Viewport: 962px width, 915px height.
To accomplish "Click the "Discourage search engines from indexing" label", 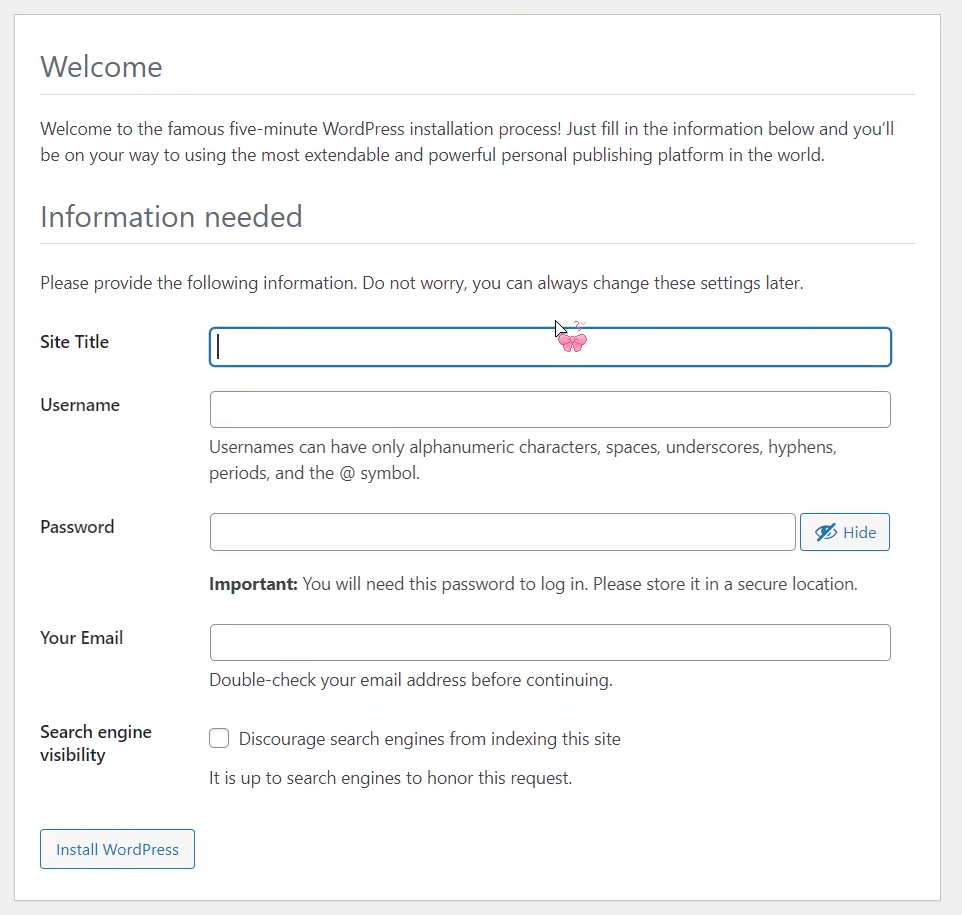I will point(429,739).
